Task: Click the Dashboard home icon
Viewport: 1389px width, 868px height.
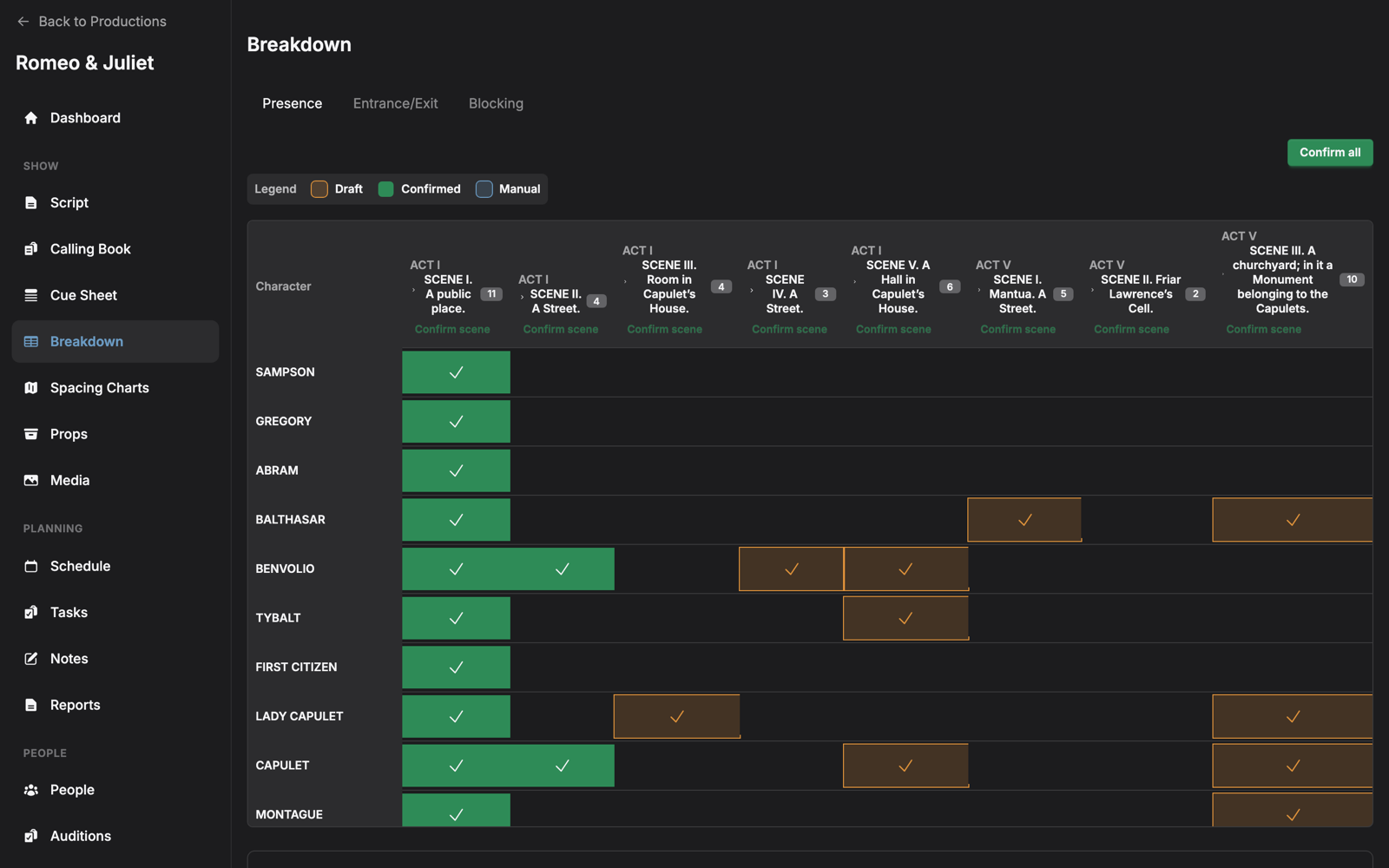Action: click(31, 118)
